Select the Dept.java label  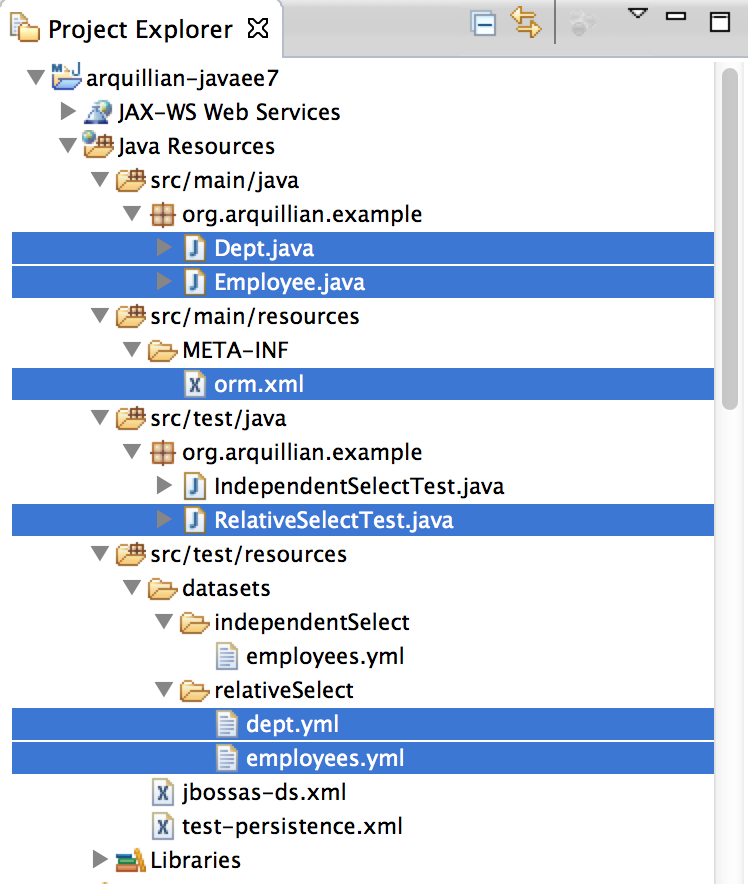(264, 249)
